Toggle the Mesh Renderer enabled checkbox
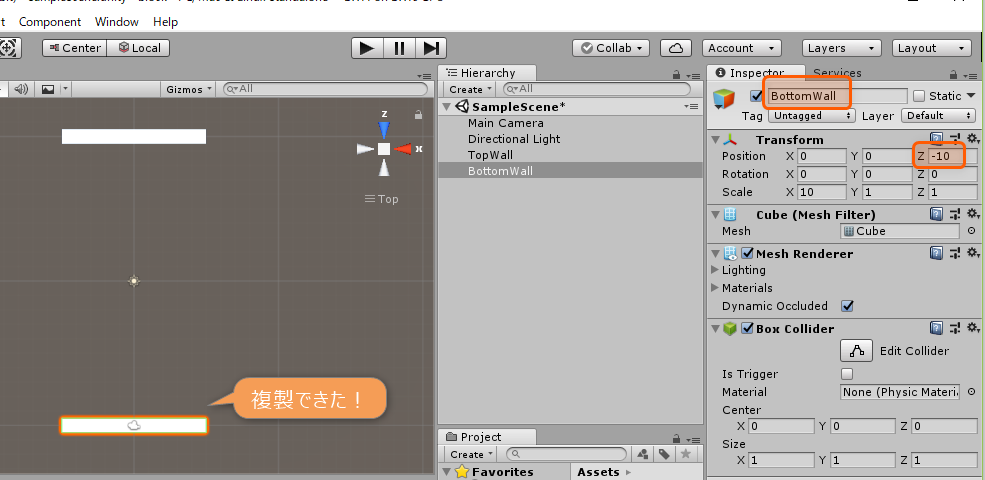 pyautogui.click(x=748, y=254)
